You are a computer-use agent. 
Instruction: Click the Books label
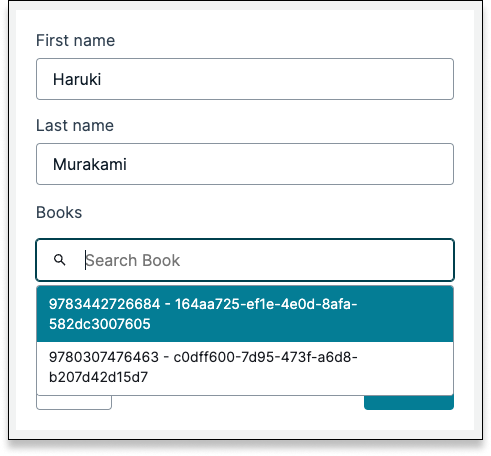[59, 212]
